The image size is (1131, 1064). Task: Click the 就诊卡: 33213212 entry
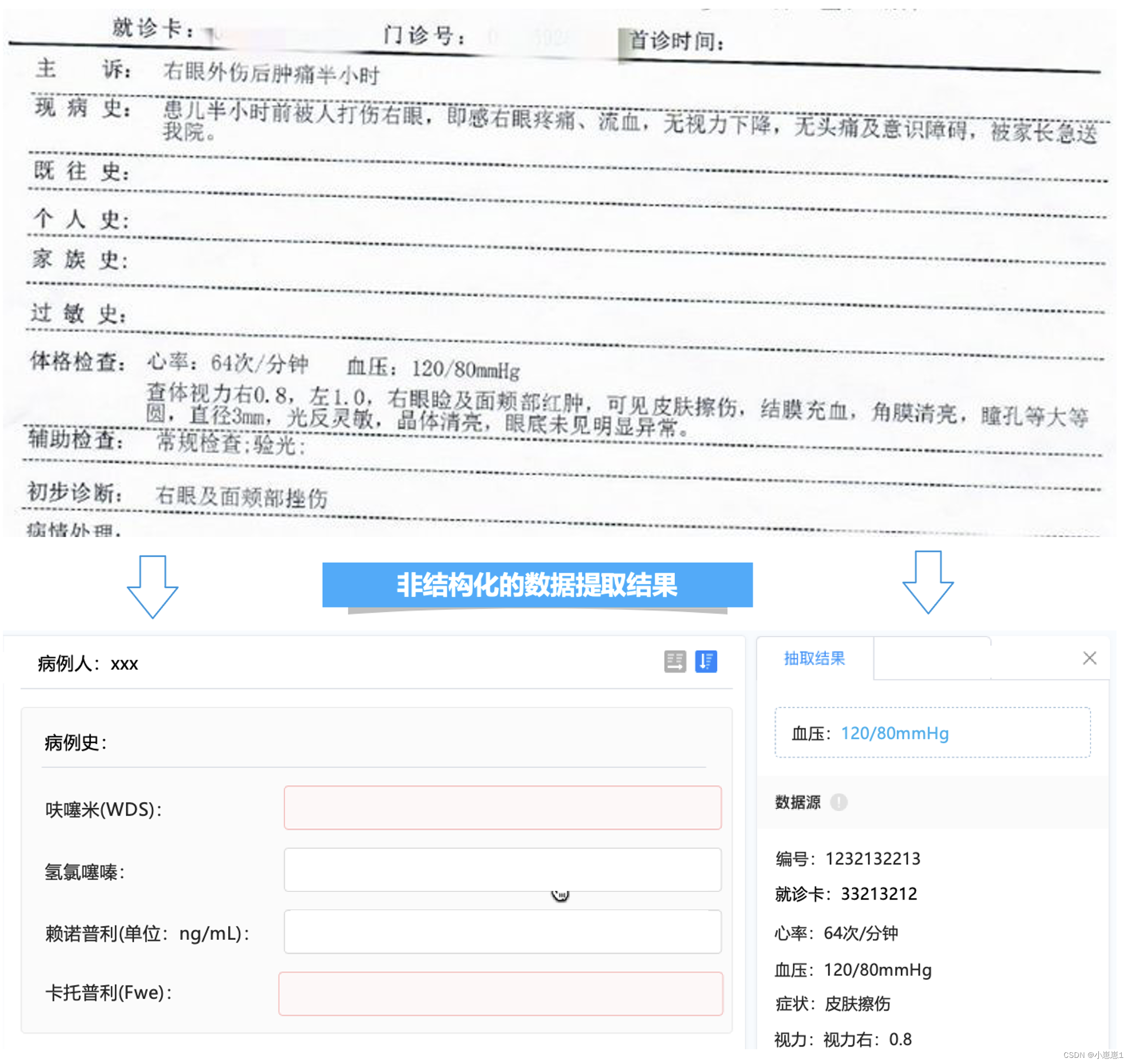[845, 893]
